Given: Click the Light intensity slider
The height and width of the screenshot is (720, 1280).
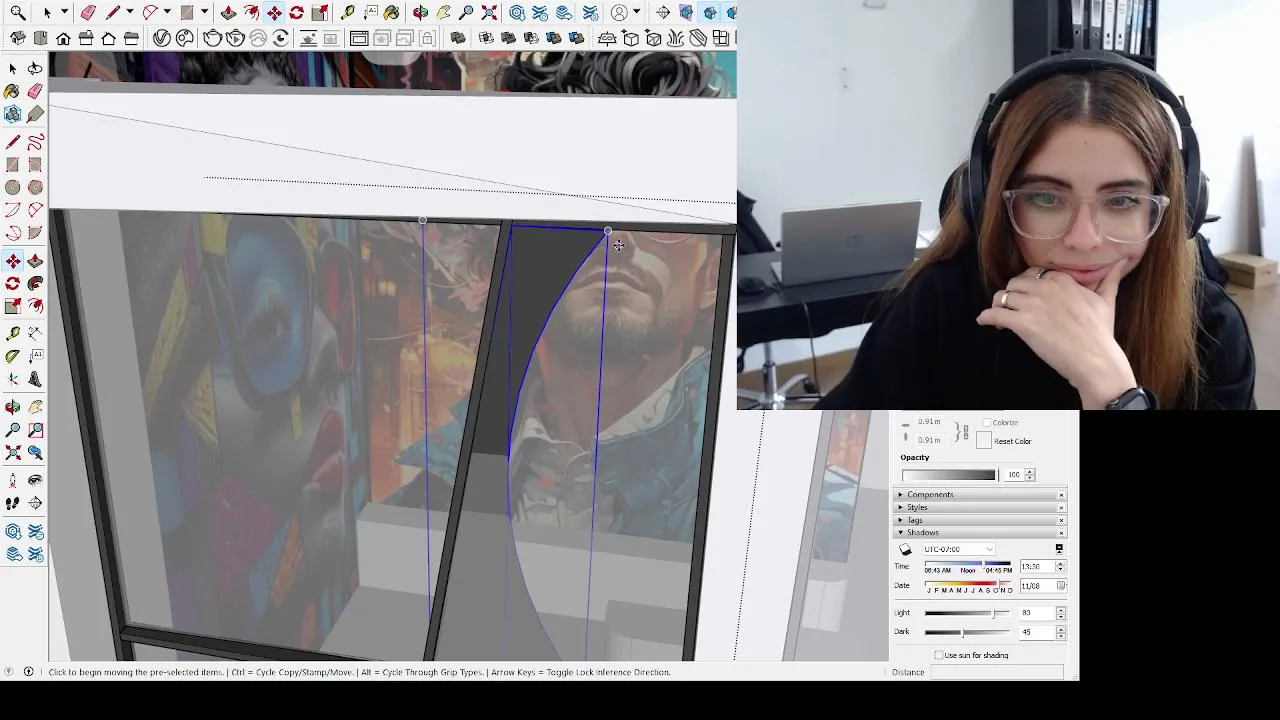Looking at the screenshot, I should coord(968,613).
